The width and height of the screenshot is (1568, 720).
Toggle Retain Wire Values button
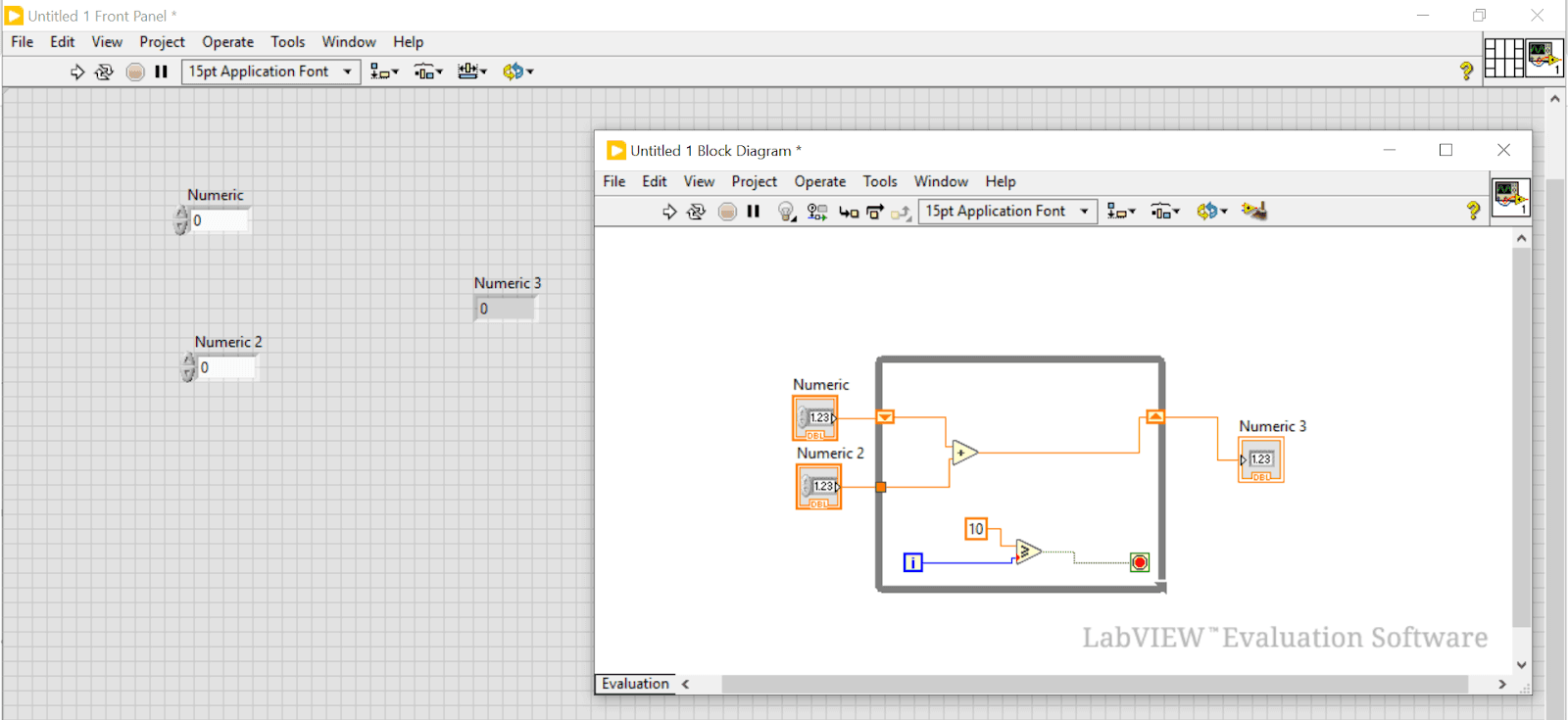pos(817,212)
